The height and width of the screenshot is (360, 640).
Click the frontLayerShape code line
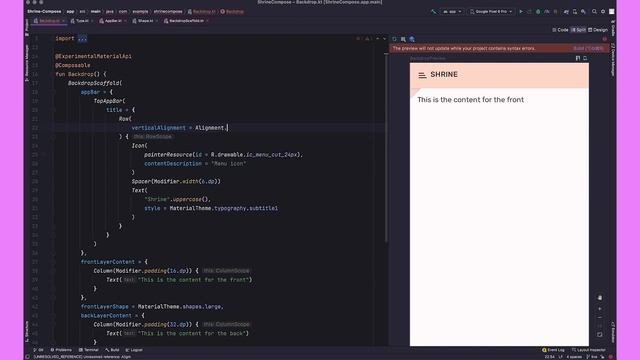coord(152,307)
